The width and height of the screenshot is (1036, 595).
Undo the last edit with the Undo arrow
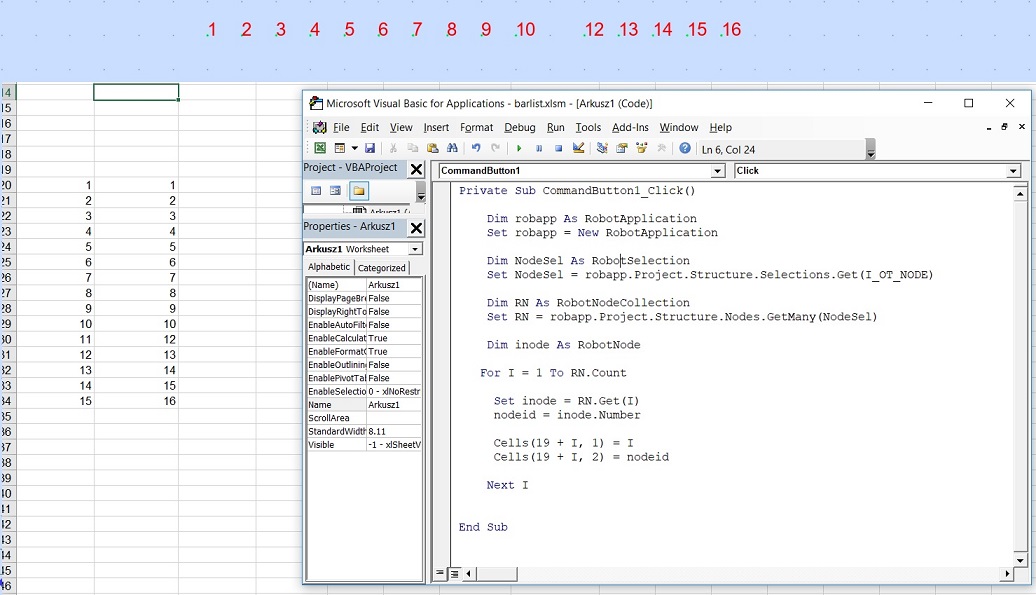[476, 149]
